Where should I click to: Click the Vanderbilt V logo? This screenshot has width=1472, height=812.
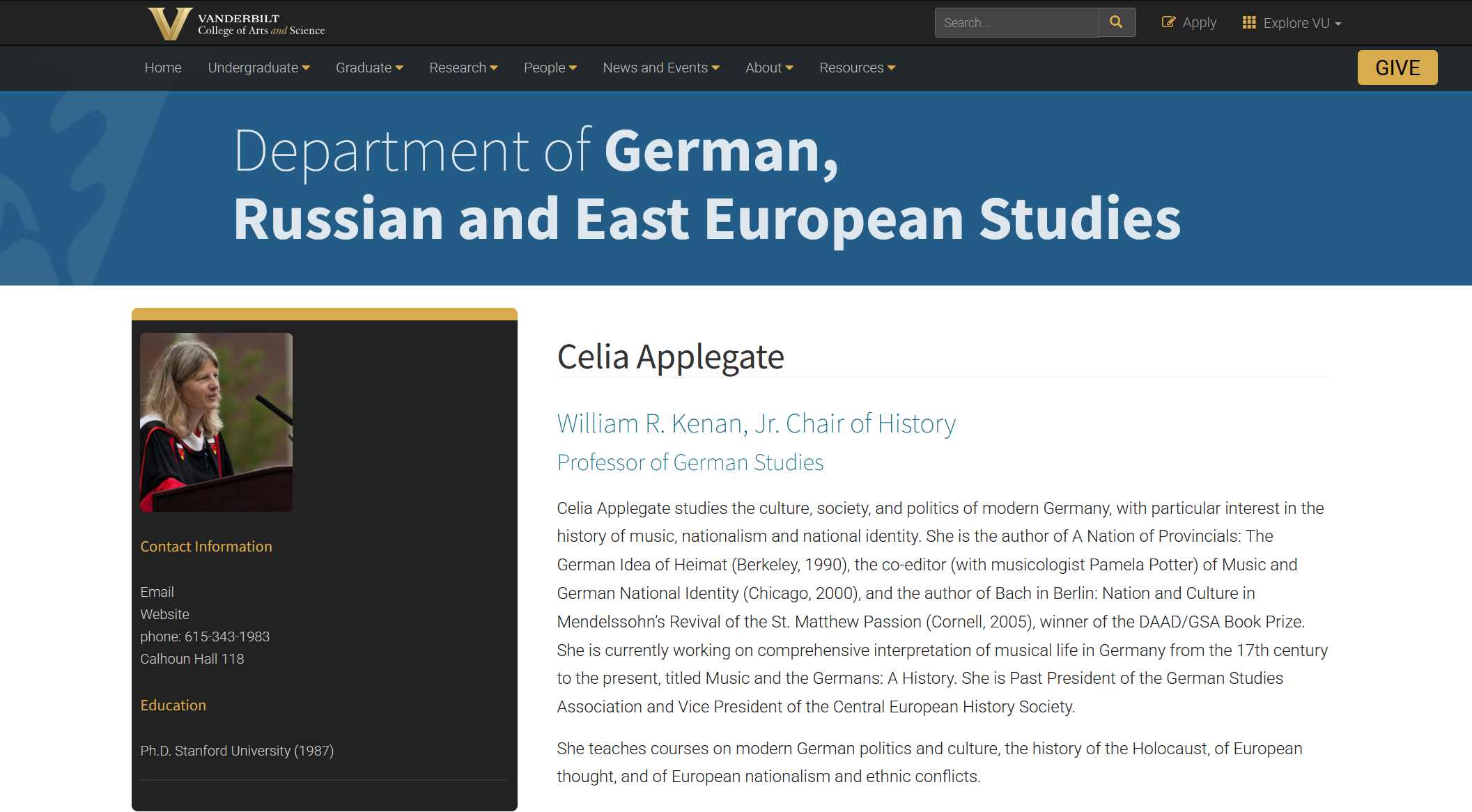click(x=169, y=23)
